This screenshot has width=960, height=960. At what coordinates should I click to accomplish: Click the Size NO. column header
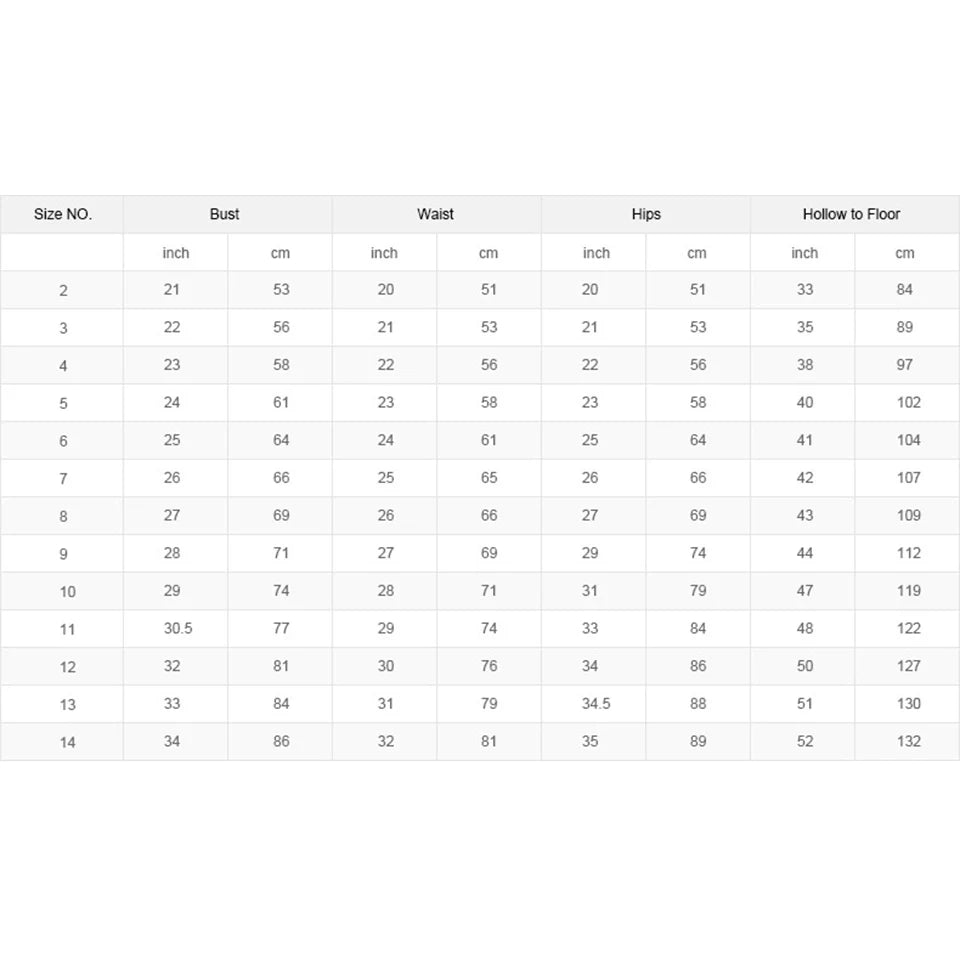pyautogui.click(x=62, y=214)
